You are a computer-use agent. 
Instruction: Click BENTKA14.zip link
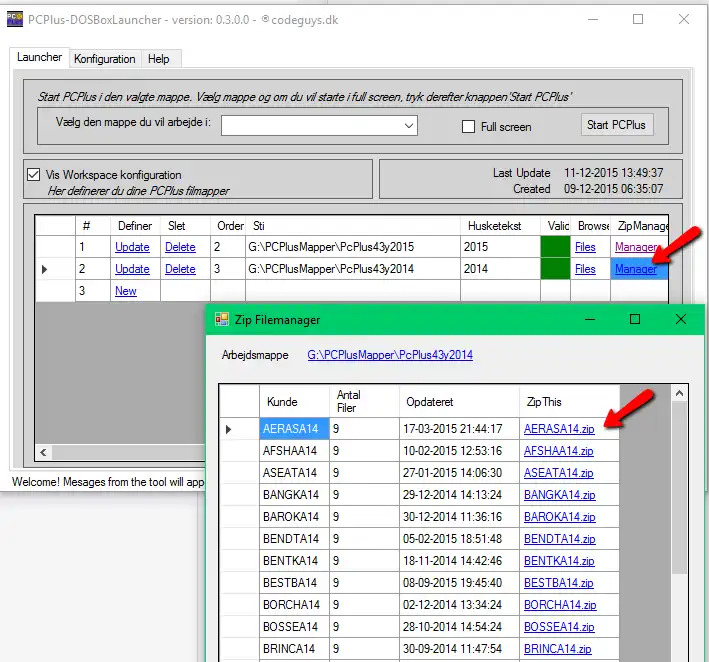coord(559,561)
